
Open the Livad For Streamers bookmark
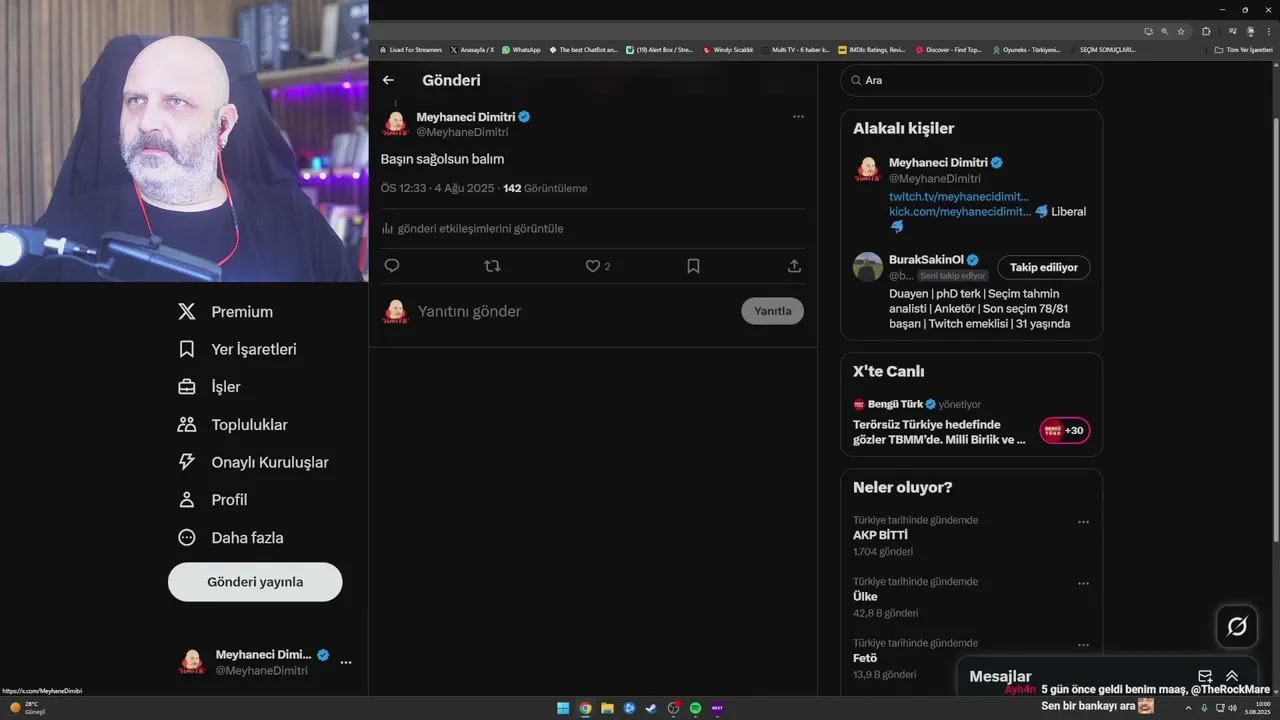[410, 49]
